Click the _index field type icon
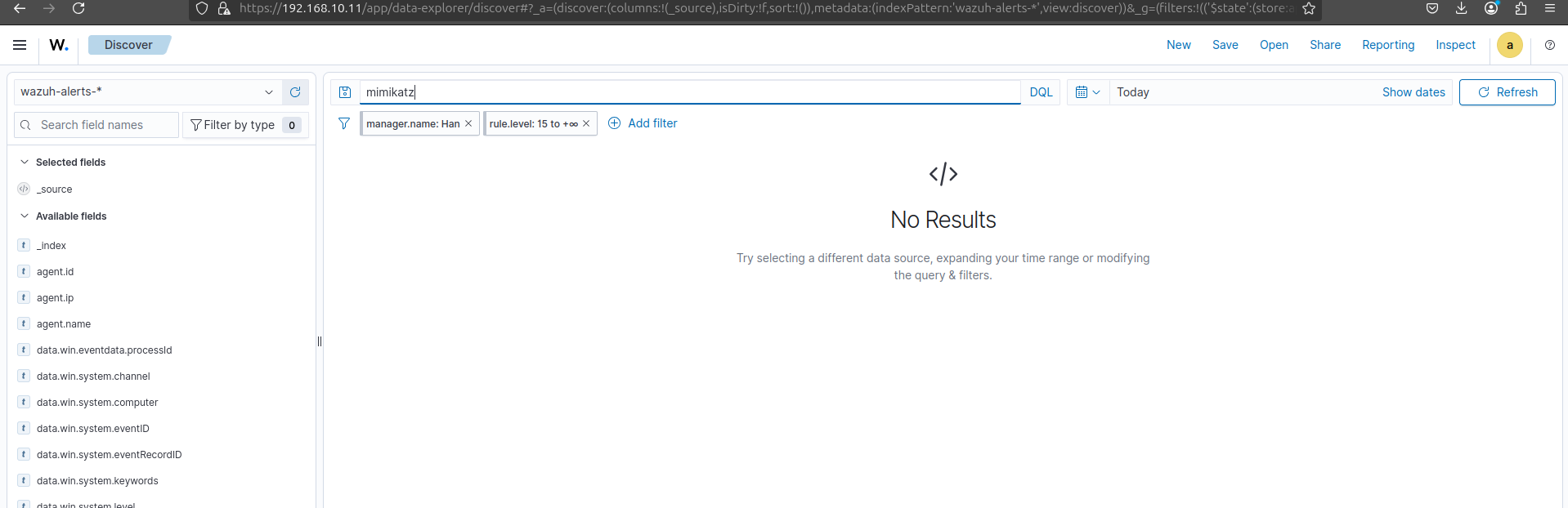This screenshot has height=508, width=1568. (x=24, y=245)
